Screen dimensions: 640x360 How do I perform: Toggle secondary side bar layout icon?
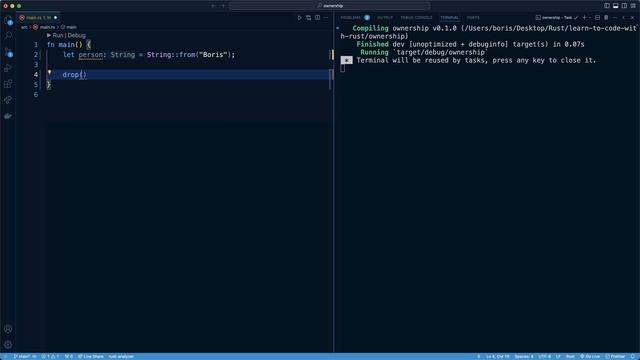pyautogui.click(x=624, y=6)
